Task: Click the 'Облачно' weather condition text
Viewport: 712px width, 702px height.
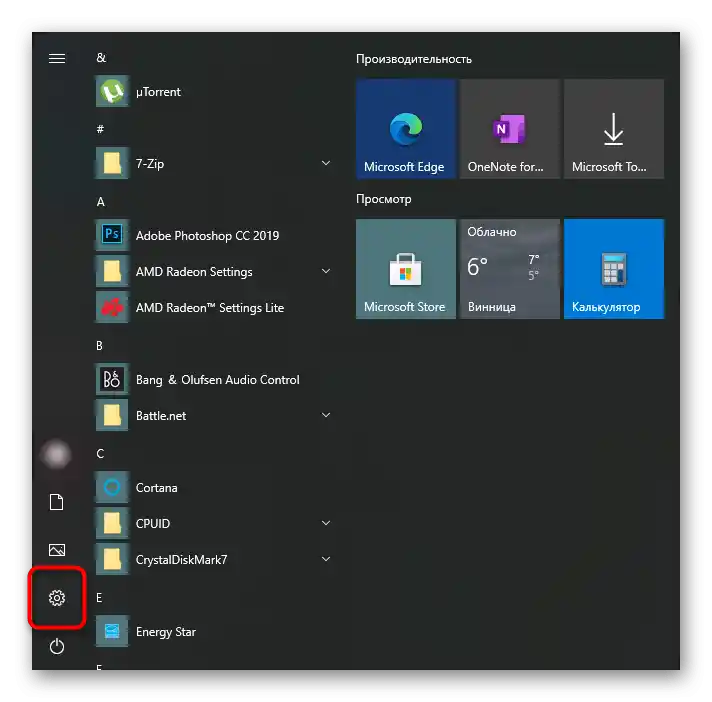Action: 492,232
